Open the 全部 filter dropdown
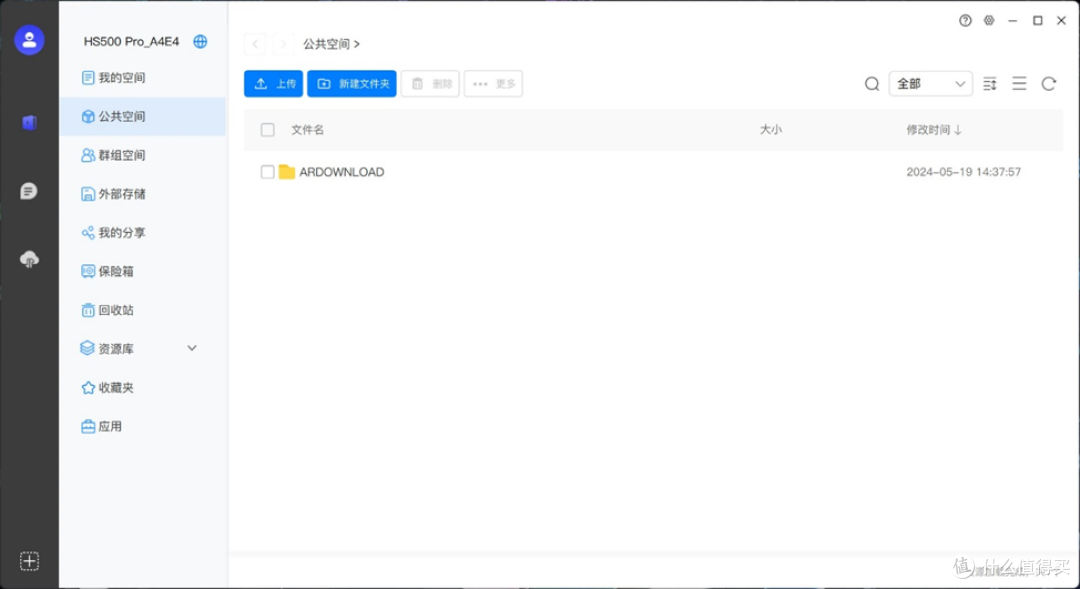This screenshot has height=589, width=1080. click(931, 84)
